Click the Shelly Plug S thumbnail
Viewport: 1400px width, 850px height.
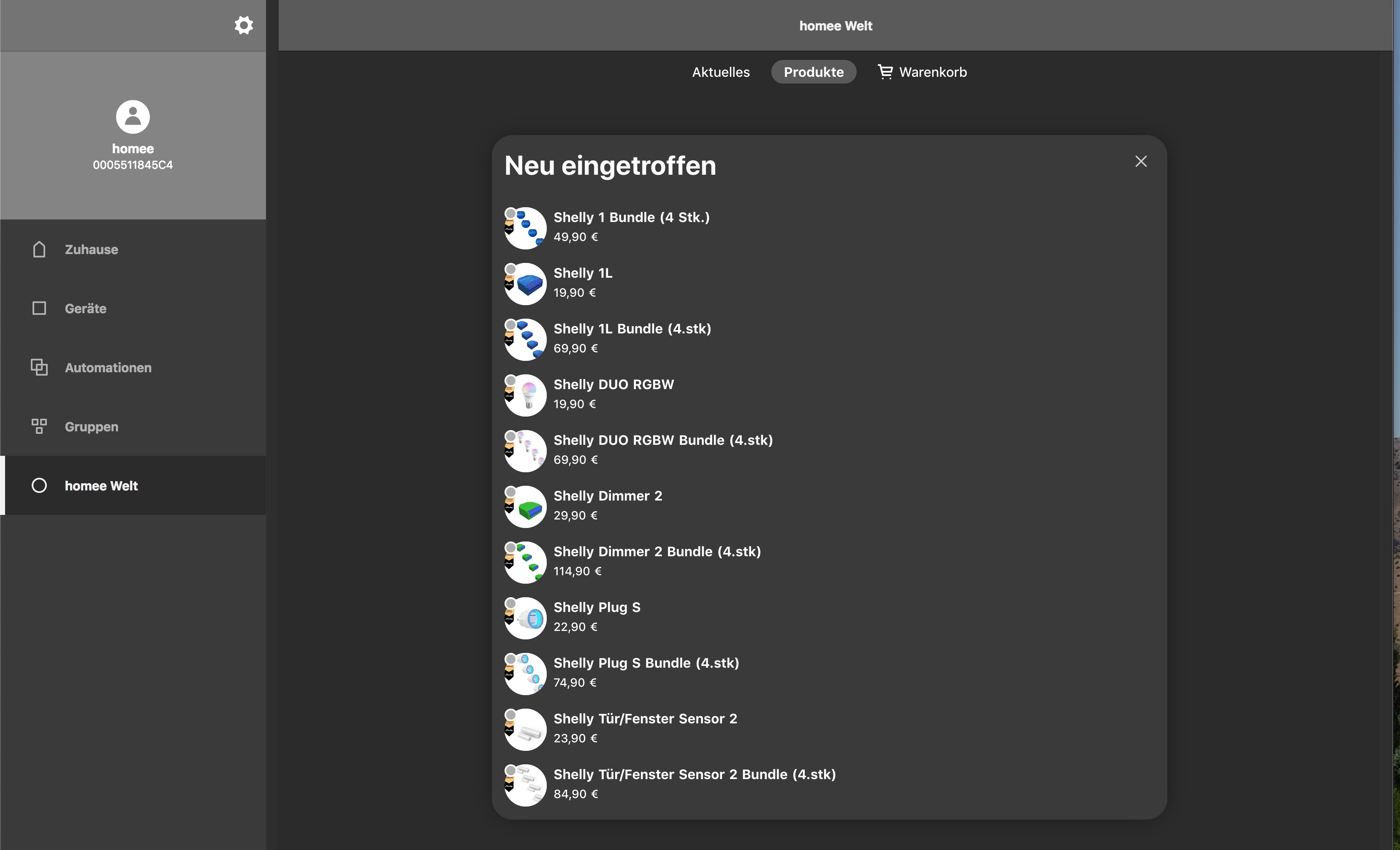click(526, 618)
